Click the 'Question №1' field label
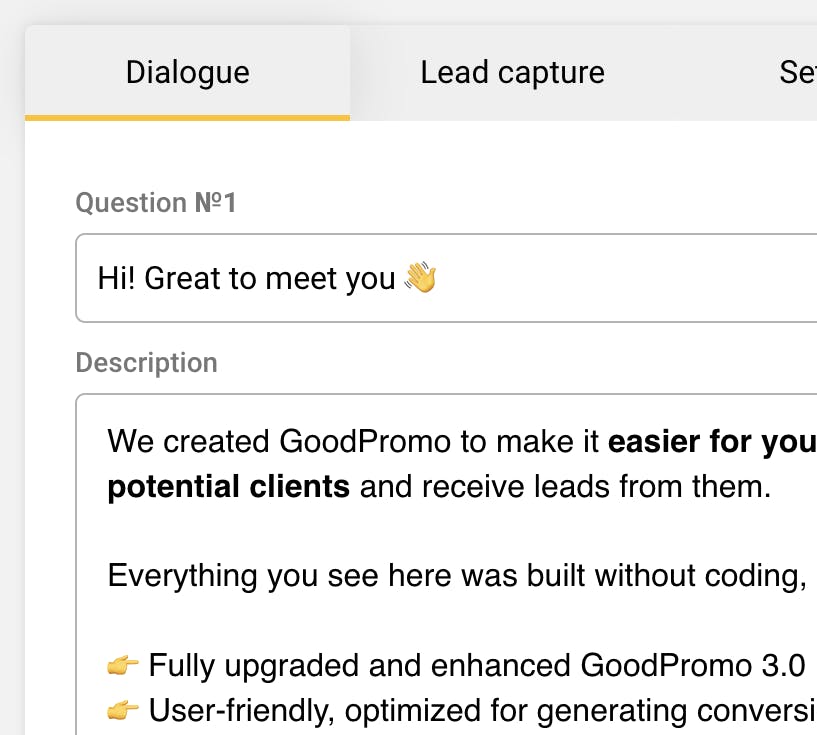 pyautogui.click(x=156, y=203)
